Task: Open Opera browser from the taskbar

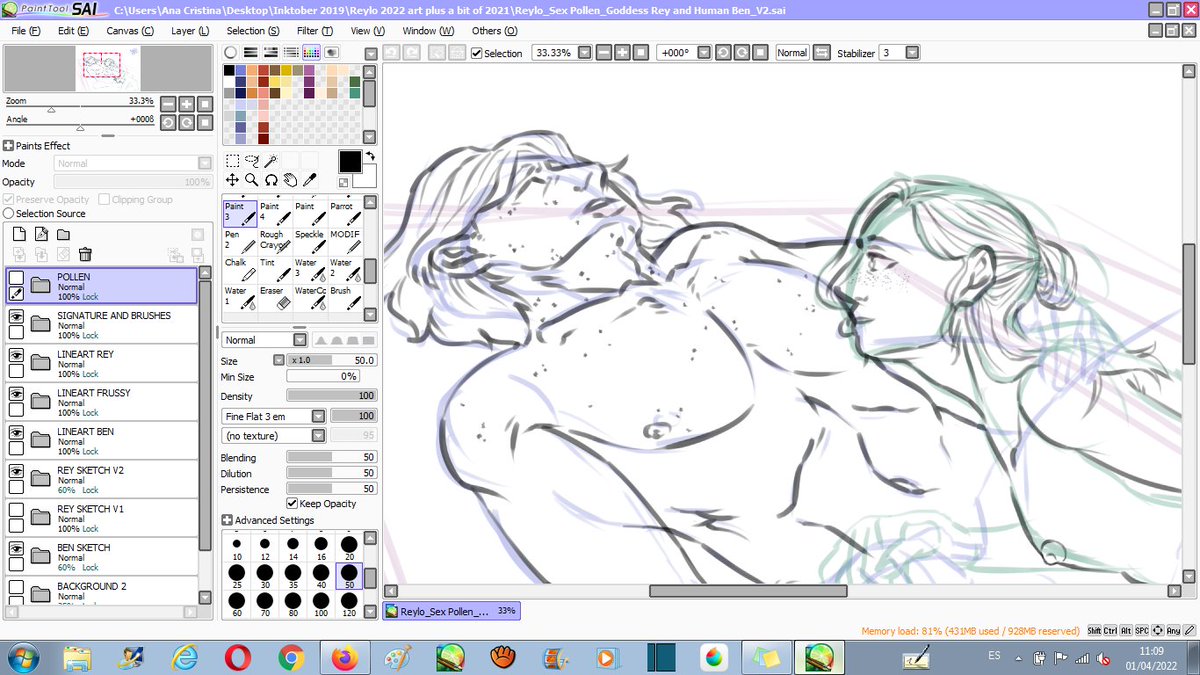Action: click(238, 657)
